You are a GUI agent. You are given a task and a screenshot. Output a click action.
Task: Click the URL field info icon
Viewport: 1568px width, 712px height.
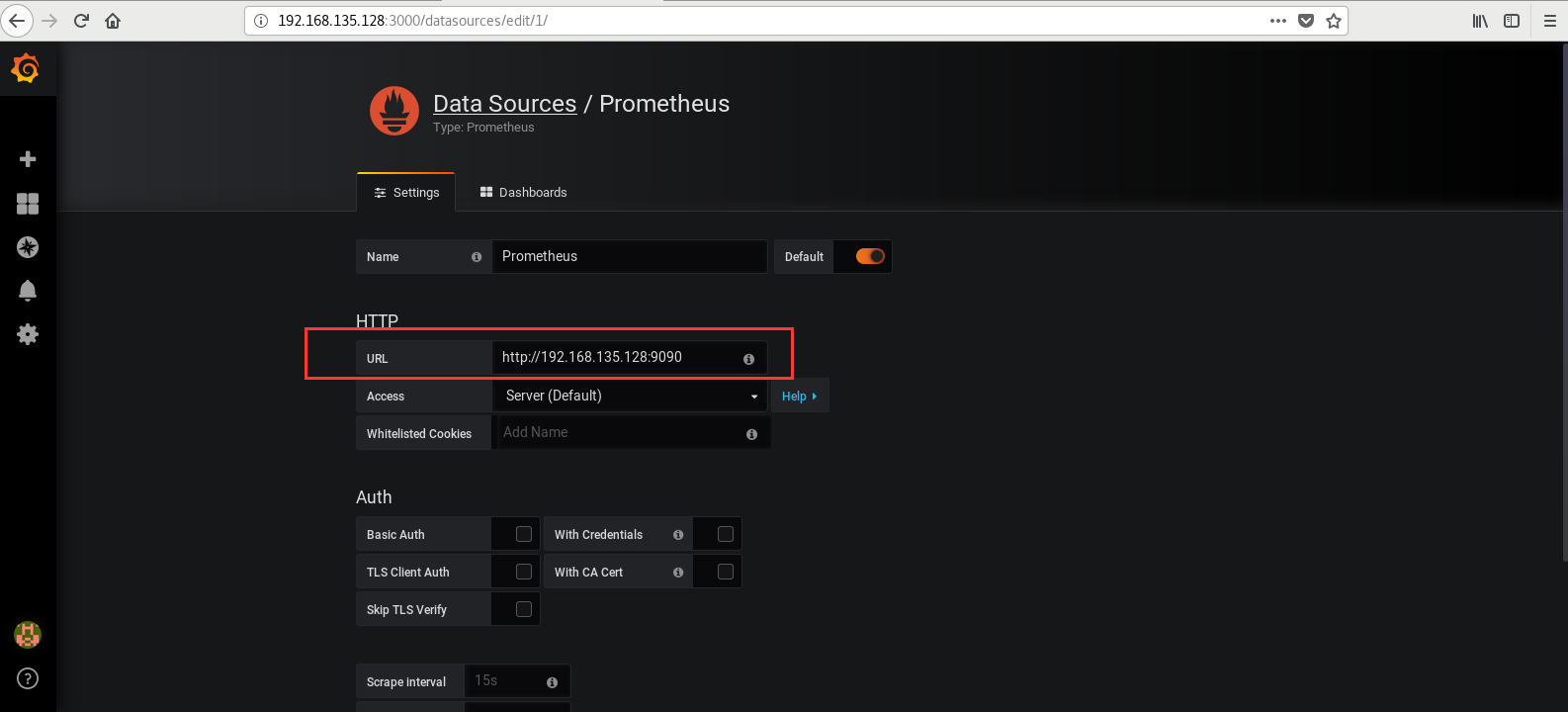tap(748, 359)
